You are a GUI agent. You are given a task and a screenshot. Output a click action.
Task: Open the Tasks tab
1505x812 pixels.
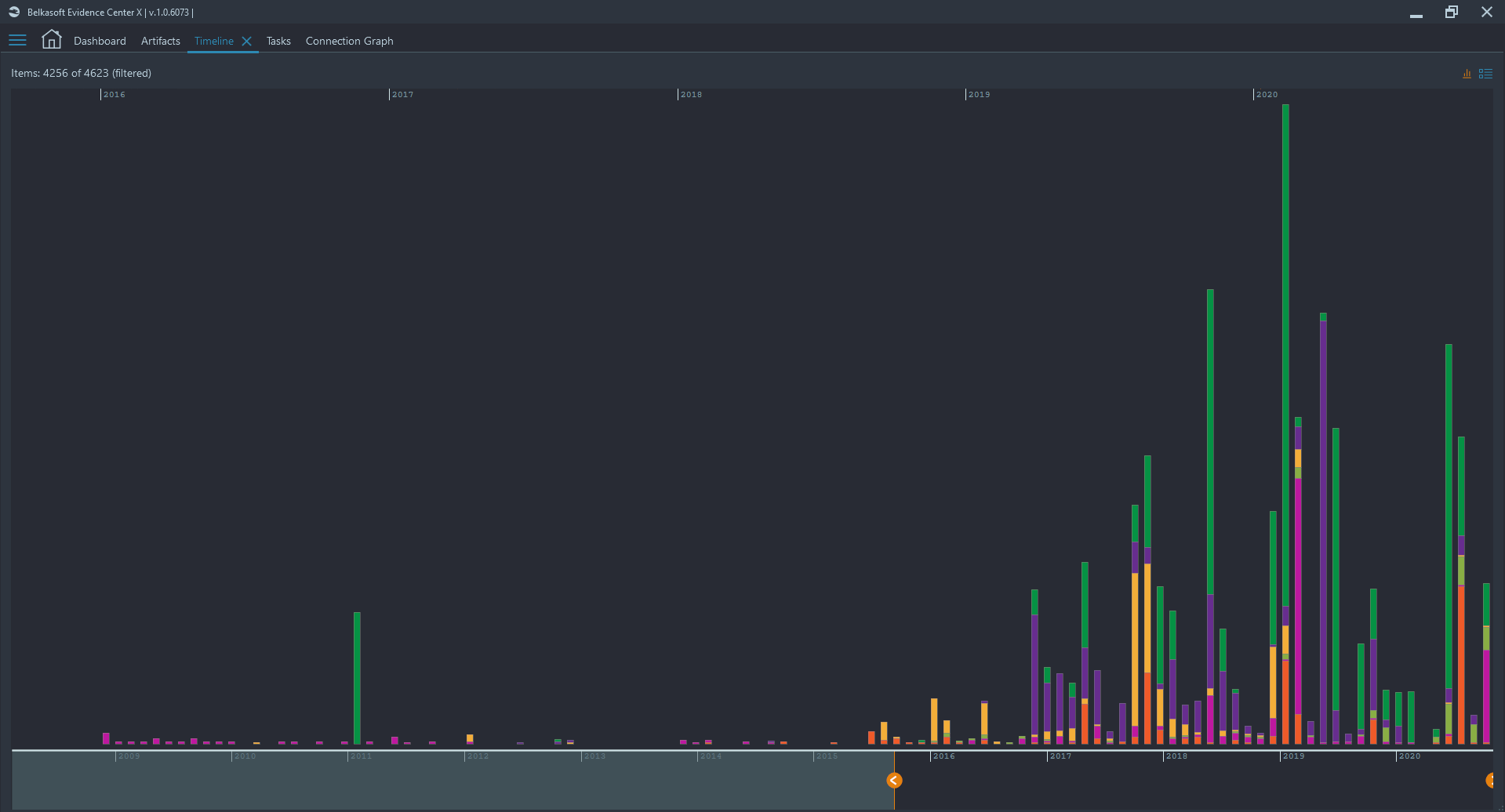tap(278, 41)
